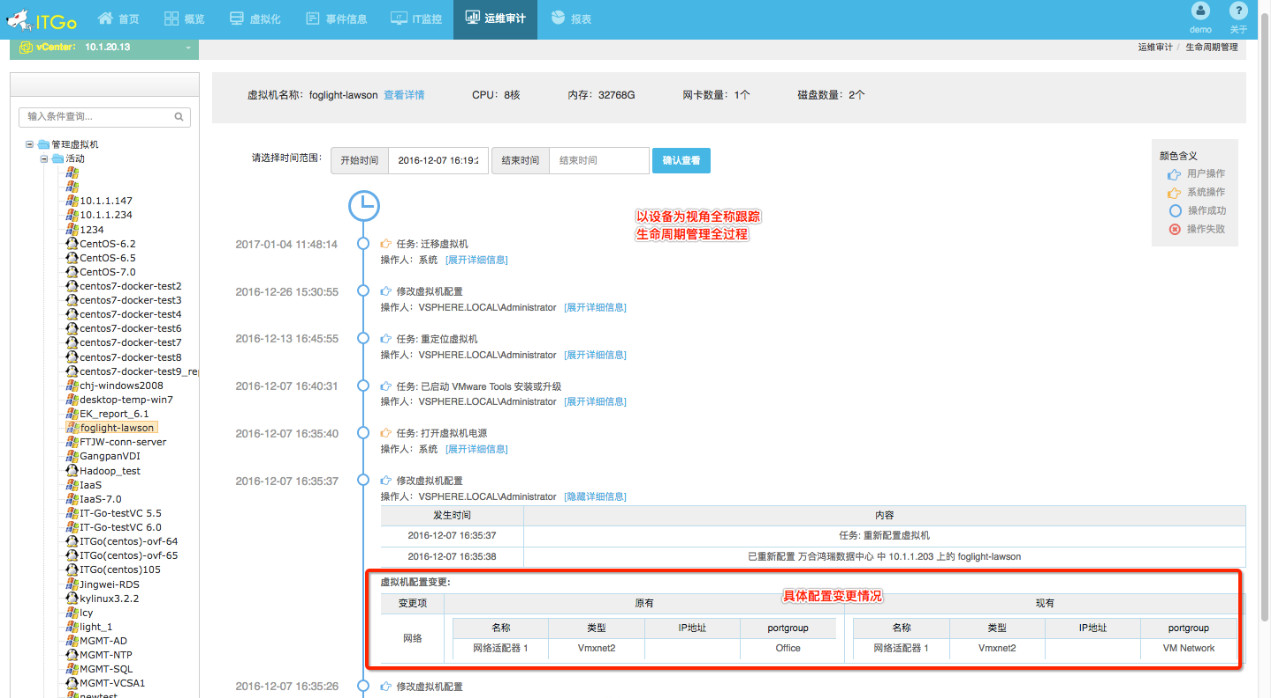Image resolution: width=1271 pixels, height=698 pixels.
Task: Go to the 首页 home page
Action: (118, 19)
